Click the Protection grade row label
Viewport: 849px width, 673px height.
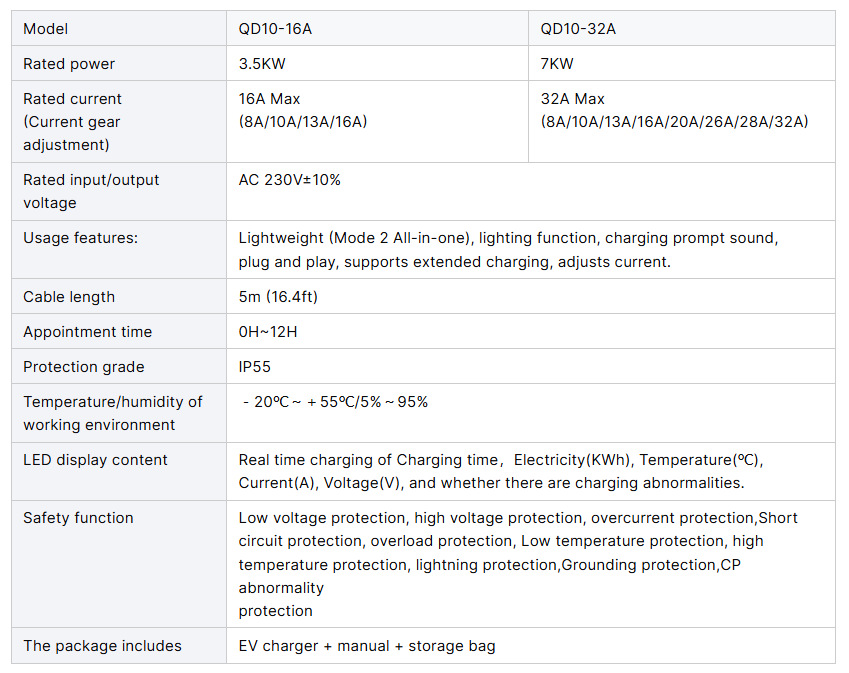(84, 367)
